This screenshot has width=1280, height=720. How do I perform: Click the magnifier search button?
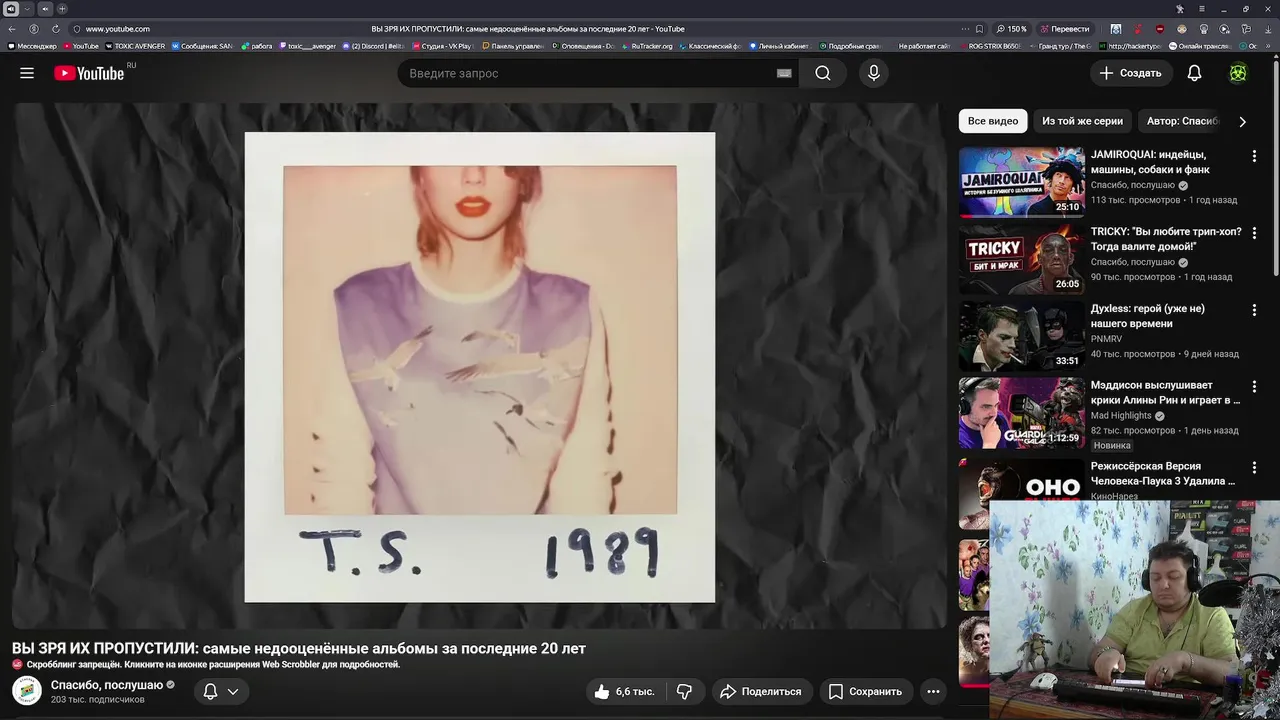point(823,73)
